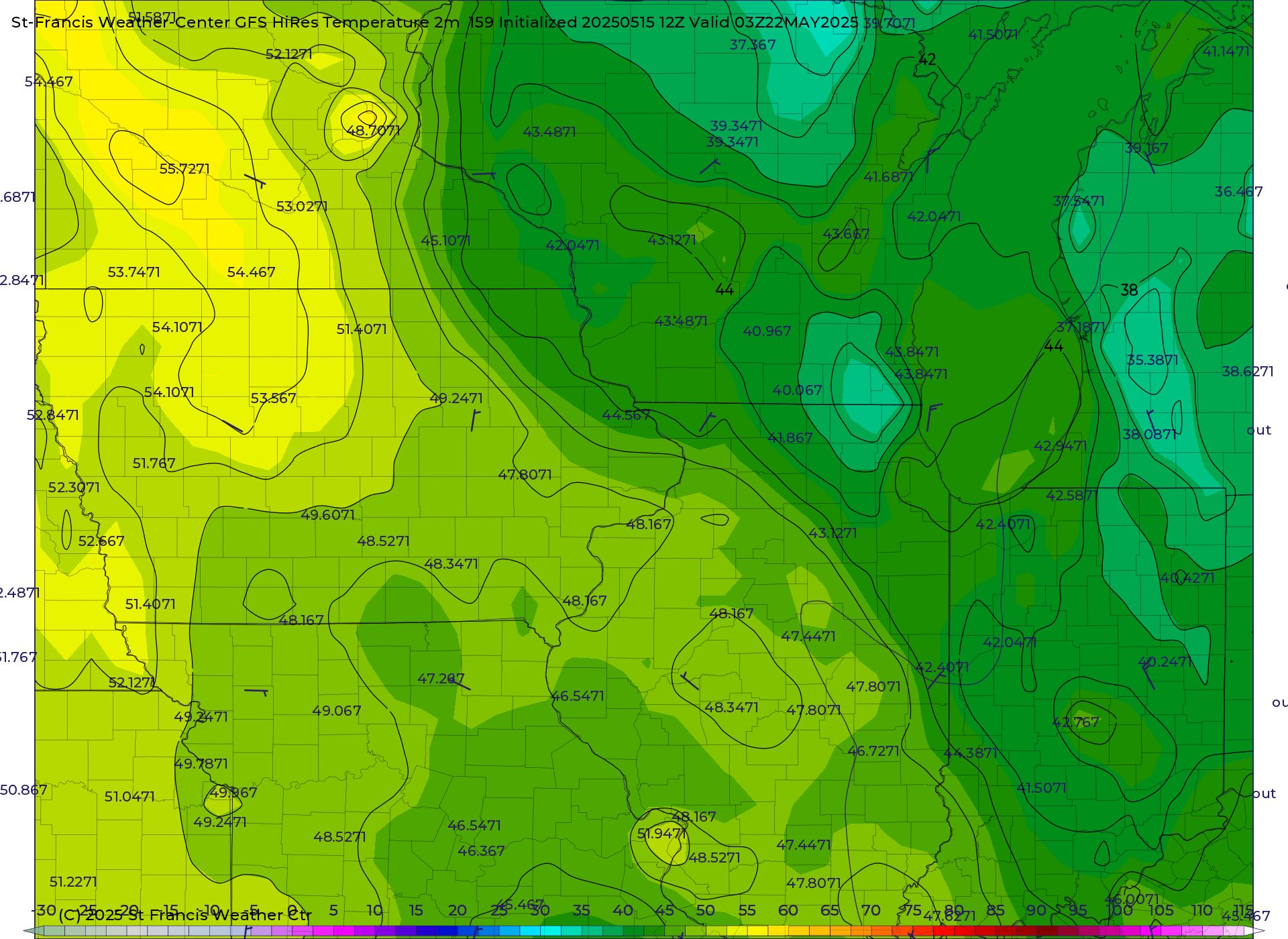Select the 43.667 temperature label
This screenshot has height=939, width=1288.
846,234
